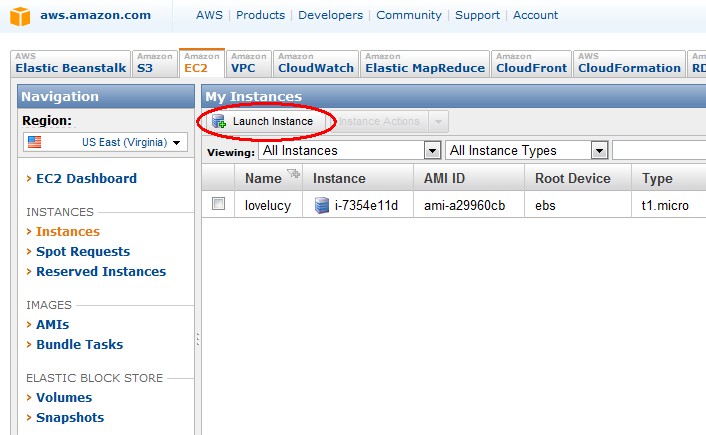Sort by the Name column header
Viewport: 706px width, 435px height.
click(x=268, y=178)
